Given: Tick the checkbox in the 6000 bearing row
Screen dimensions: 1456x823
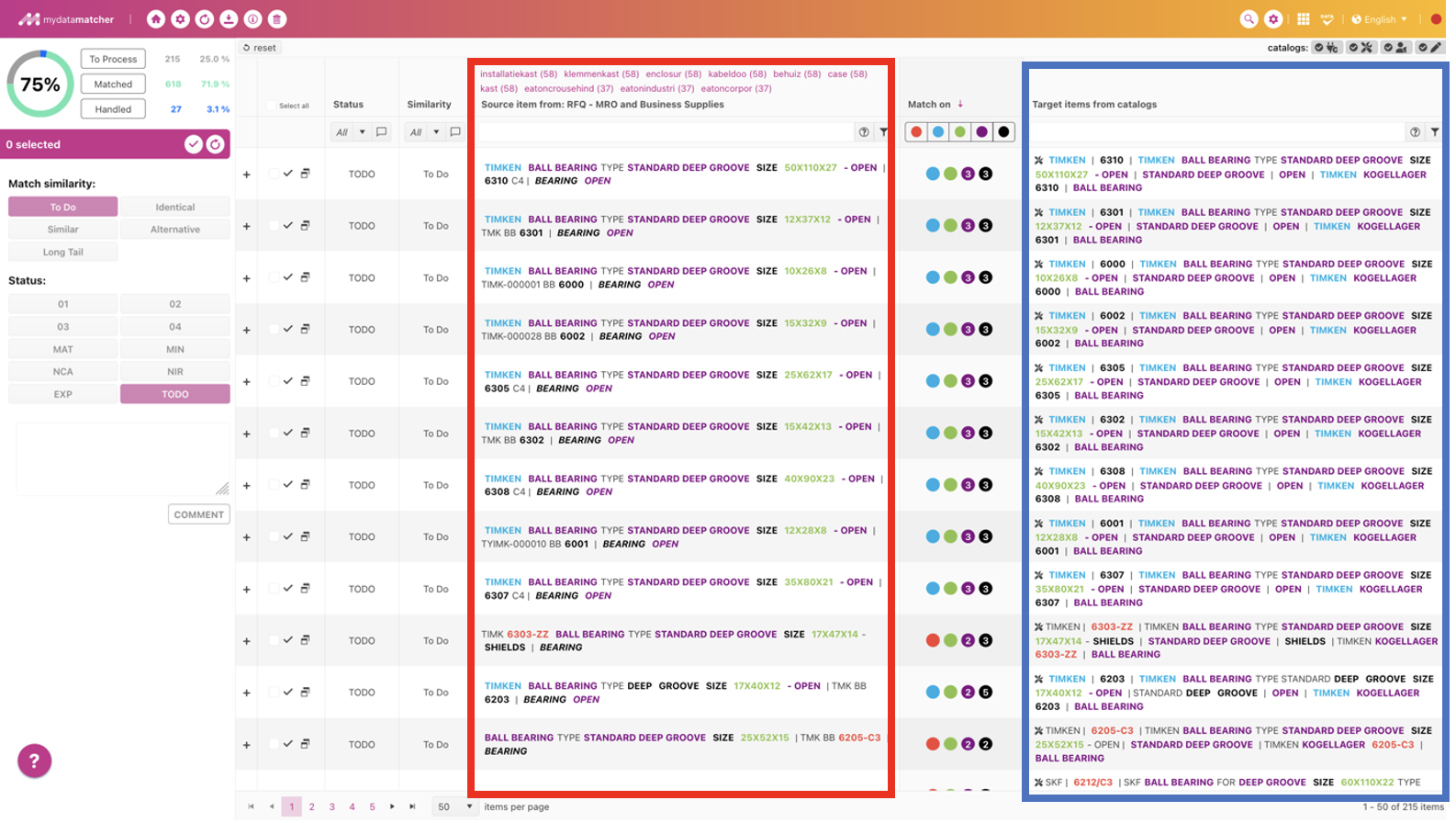Looking at the screenshot, I should tap(274, 277).
